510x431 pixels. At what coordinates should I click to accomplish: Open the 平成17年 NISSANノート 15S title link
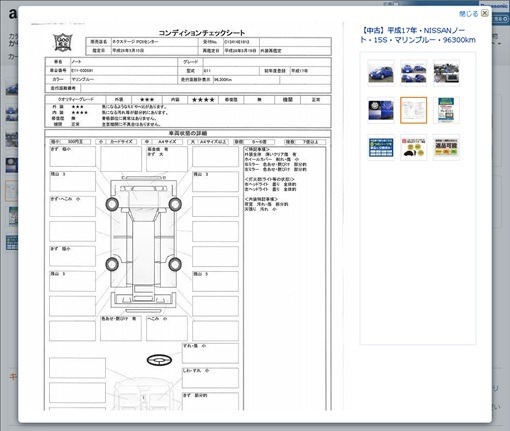point(418,35)
